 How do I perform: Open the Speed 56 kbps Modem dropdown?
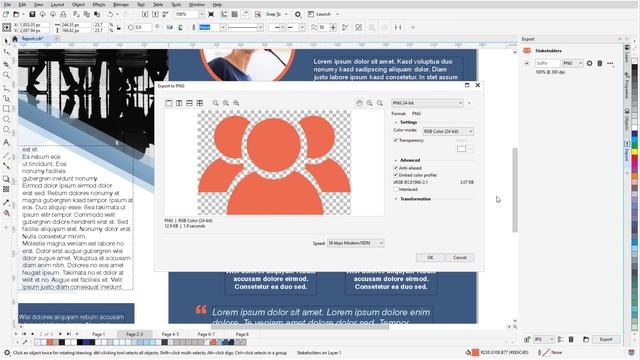[355, 243]
